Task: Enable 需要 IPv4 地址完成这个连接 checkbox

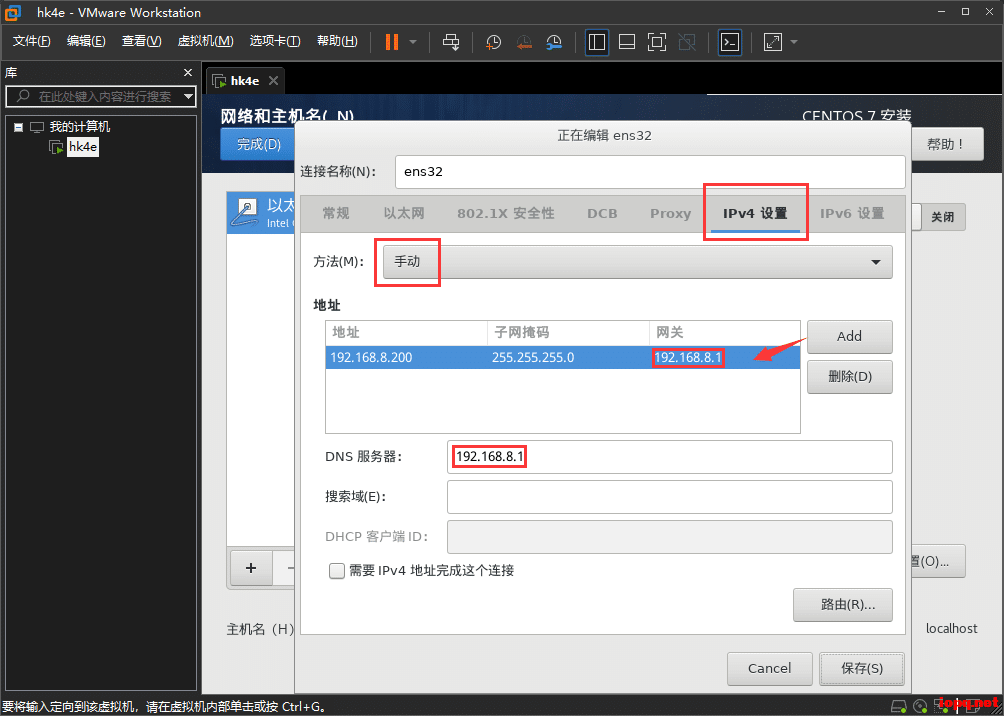Action: tap(337, 570)
